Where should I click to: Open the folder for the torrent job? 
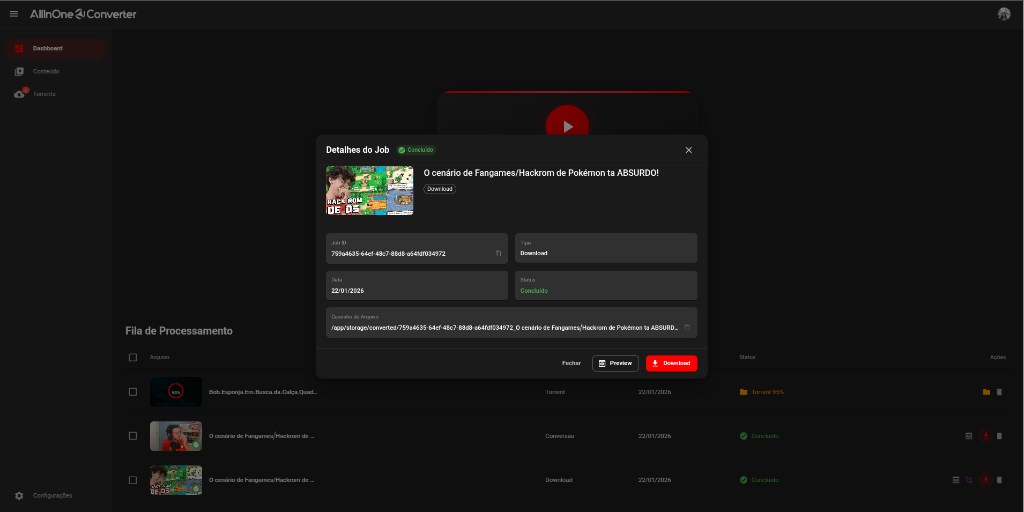coord(986,392)
